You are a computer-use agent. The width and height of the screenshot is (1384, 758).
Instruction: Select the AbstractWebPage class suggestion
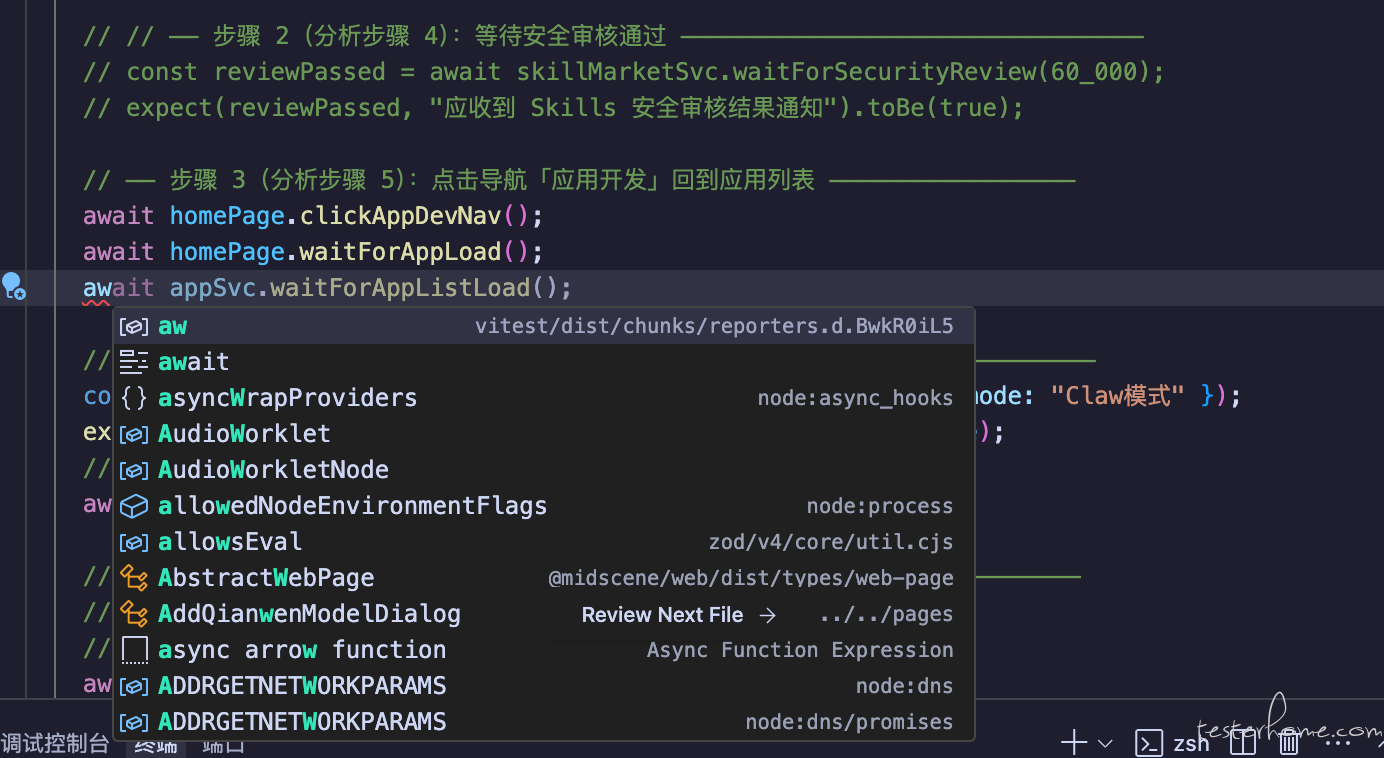click(544, 578)
